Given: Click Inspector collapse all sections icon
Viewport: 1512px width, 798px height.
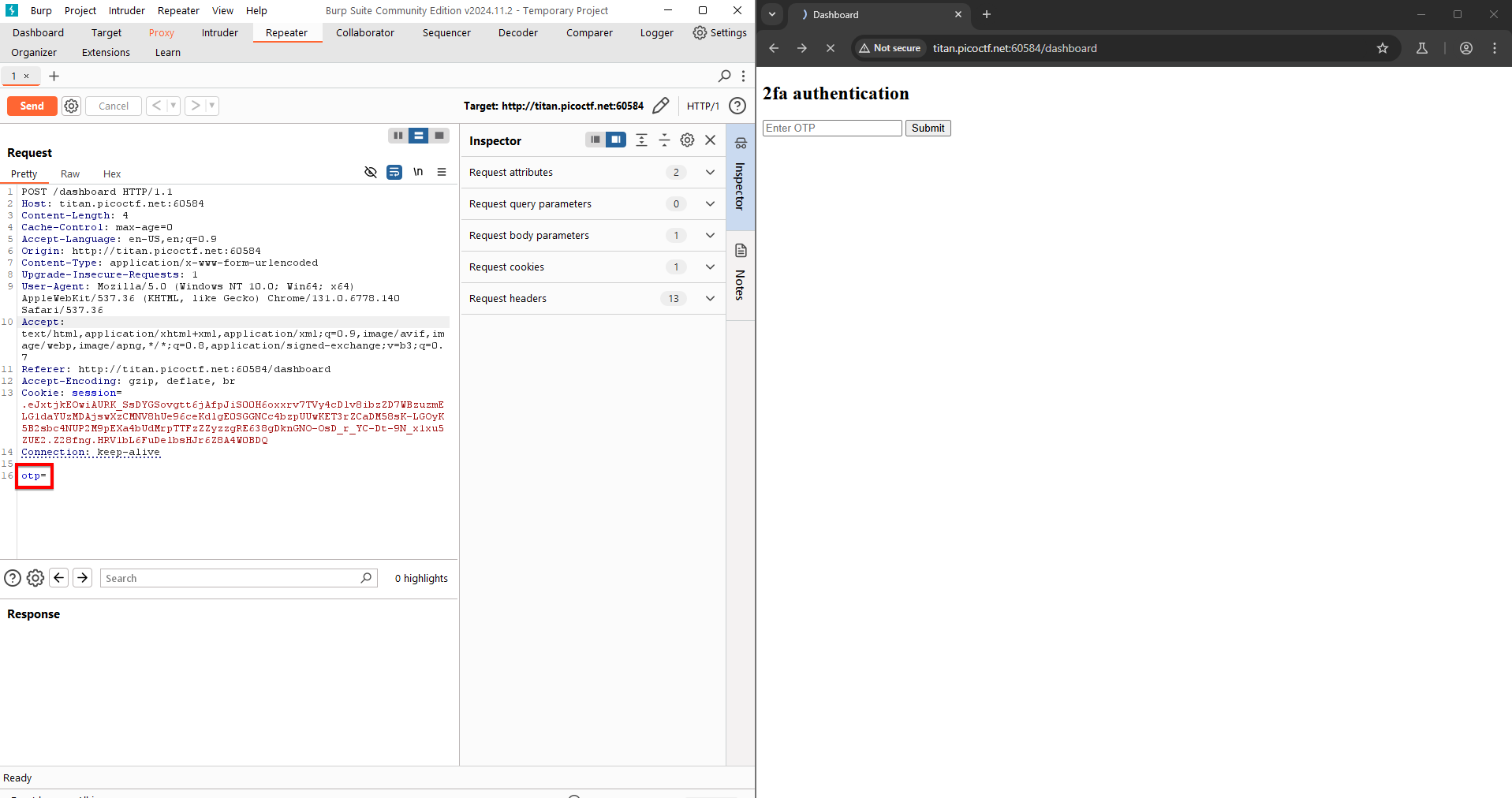Looking at the screenshot, I should (x=664, y=140).
